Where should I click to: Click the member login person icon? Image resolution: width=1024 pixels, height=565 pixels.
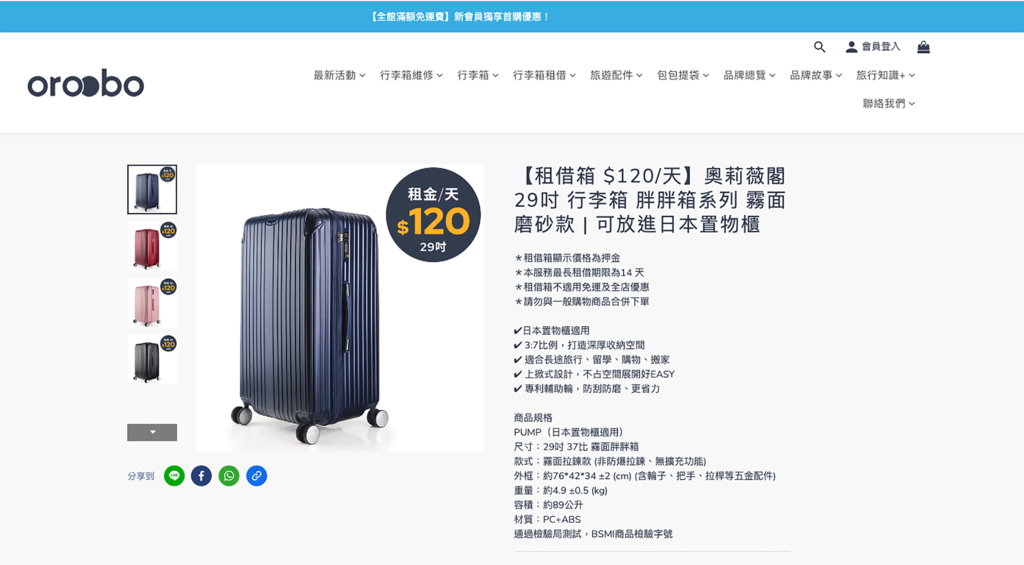[851, 47]
